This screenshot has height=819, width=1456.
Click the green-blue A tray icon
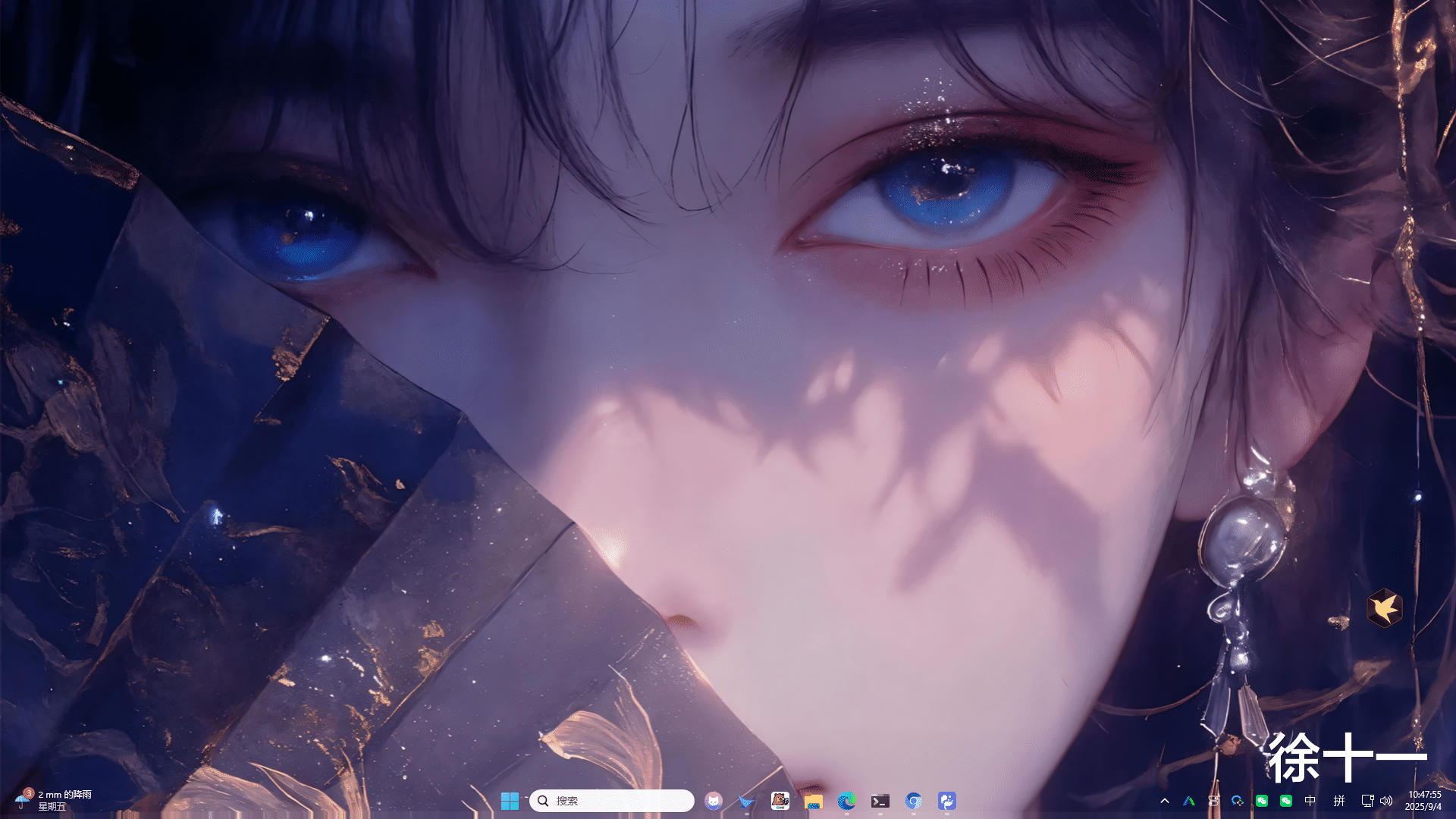[x=1189, y=801]
